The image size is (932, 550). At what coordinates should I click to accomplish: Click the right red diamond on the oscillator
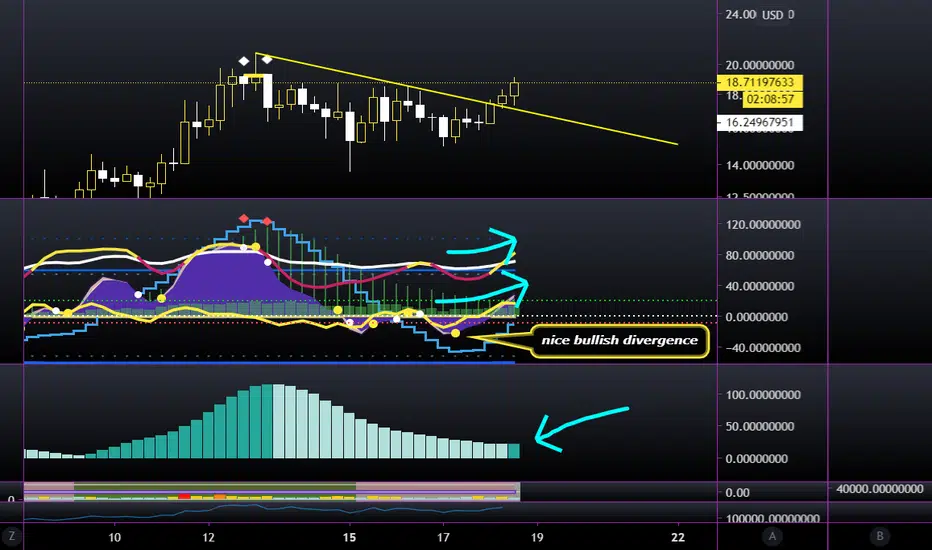point(267,222)
